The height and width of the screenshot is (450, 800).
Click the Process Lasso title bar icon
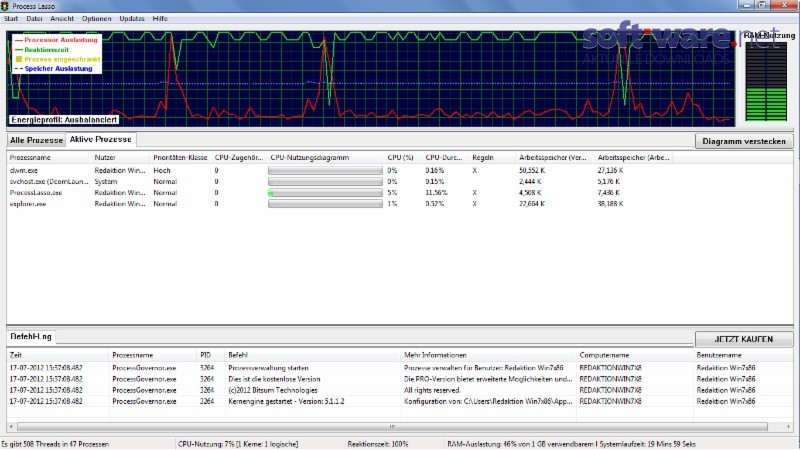click(5, 6)
